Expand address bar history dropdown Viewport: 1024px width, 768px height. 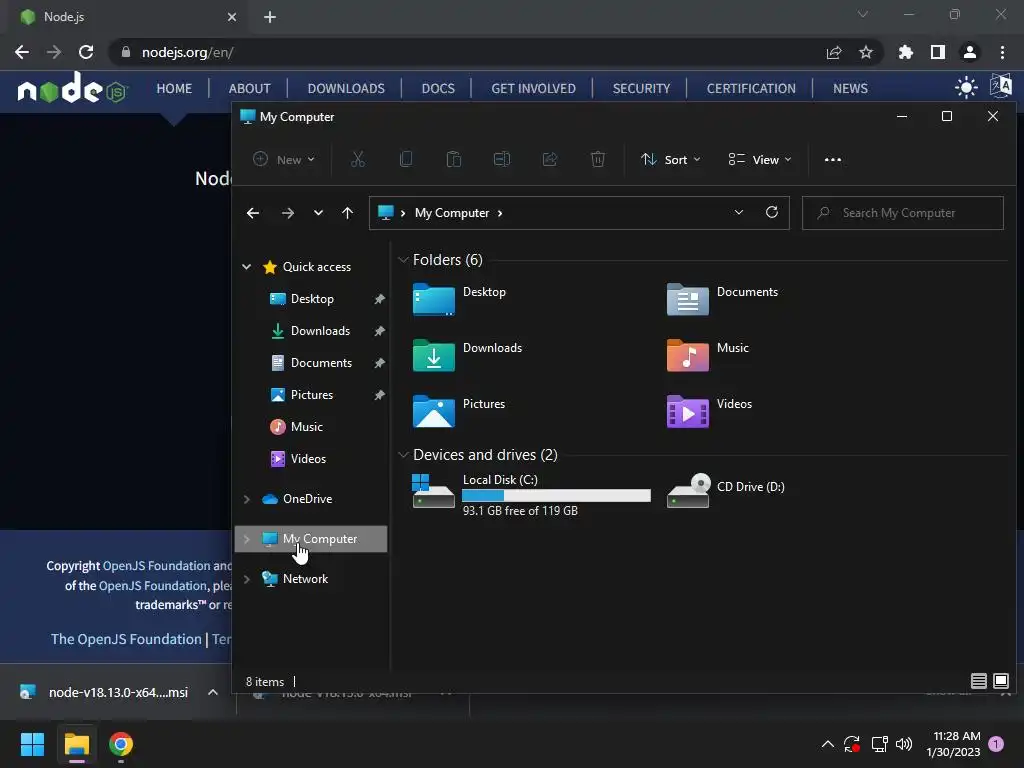[x=739, y=212]
